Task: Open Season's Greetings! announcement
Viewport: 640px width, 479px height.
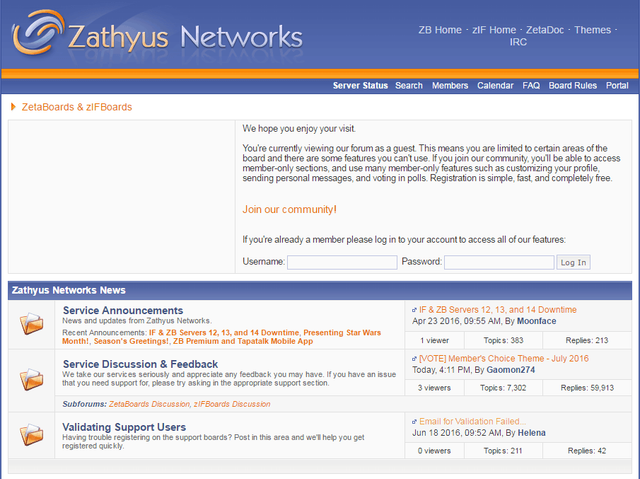Action: click(x=131, y=342)
